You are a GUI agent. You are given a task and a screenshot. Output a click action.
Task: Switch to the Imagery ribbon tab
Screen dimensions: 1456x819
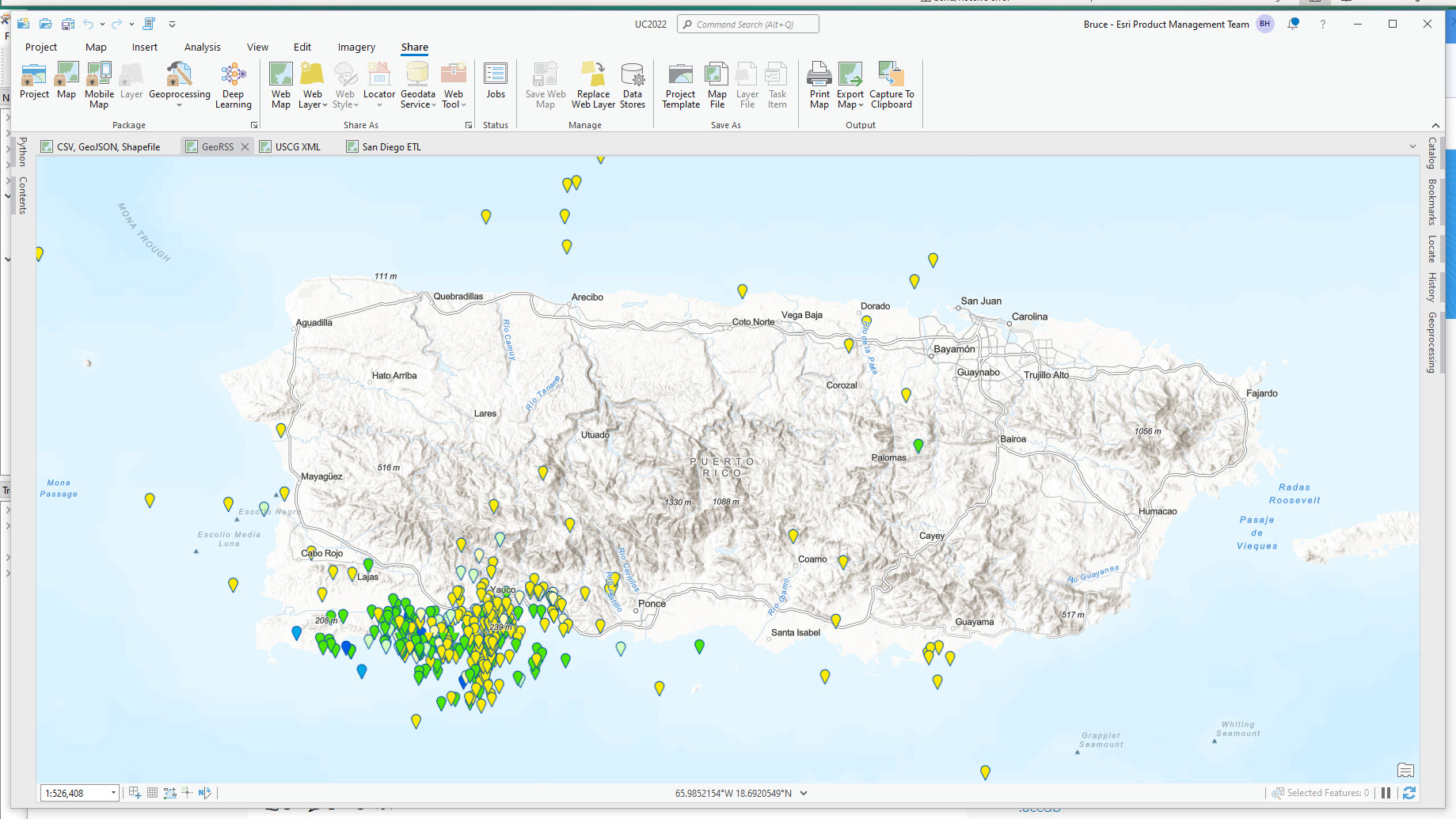[x=355, y=47]
